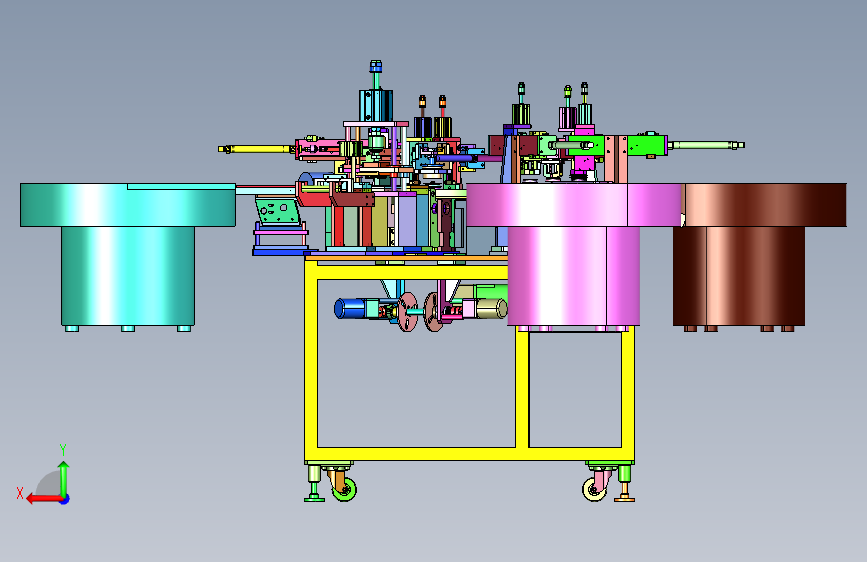The image size is (867, 562).
Task: Click the cream caster wheel at right
Action: (x=594, y=490)
